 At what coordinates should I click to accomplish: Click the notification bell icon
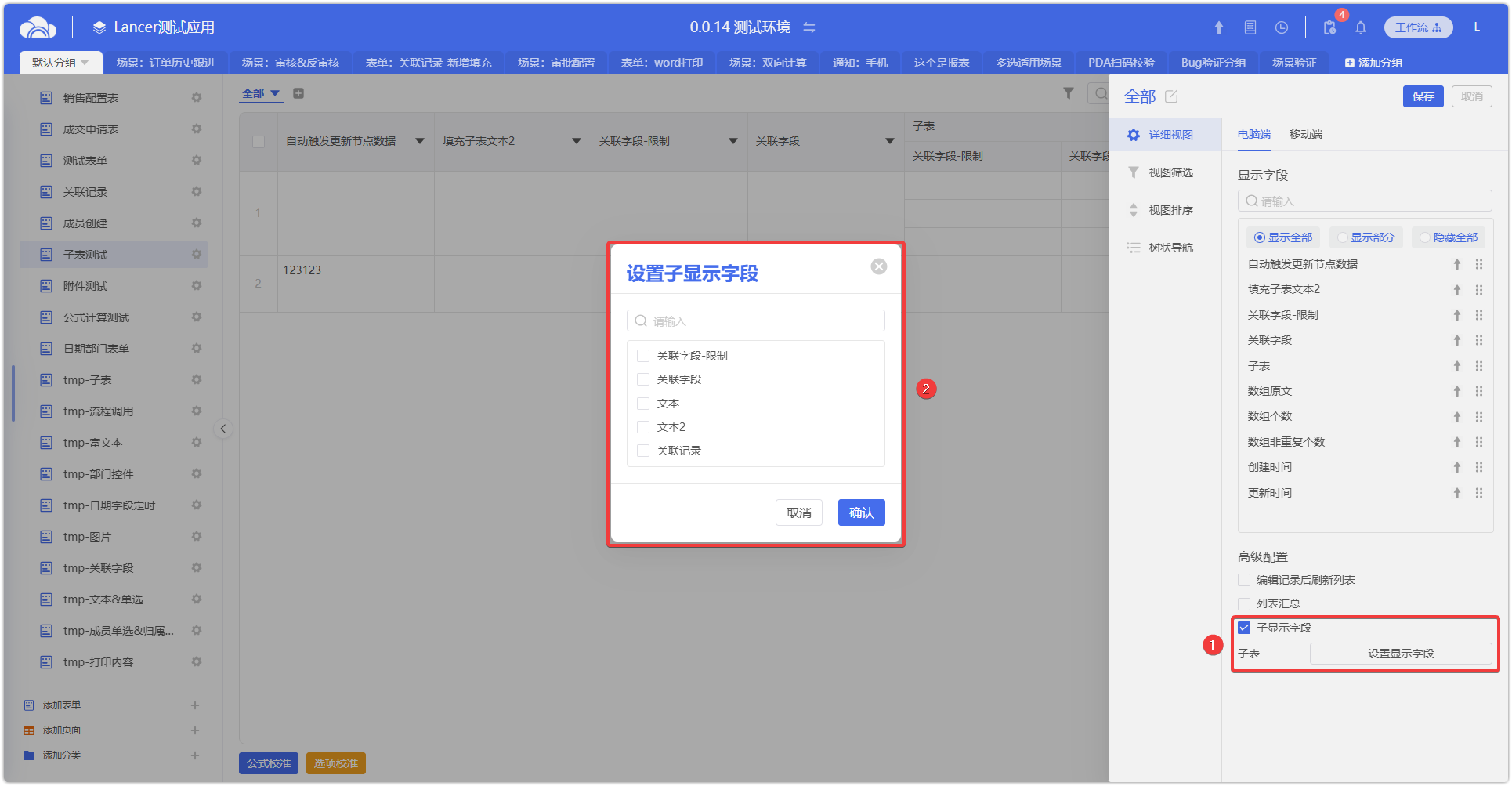1361,27
